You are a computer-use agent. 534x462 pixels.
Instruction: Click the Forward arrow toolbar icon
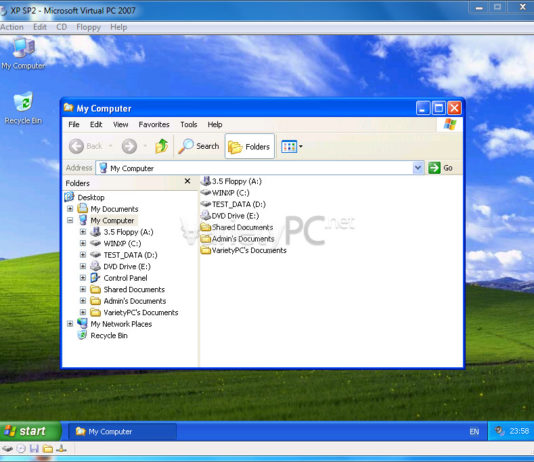tap(129, 146)
